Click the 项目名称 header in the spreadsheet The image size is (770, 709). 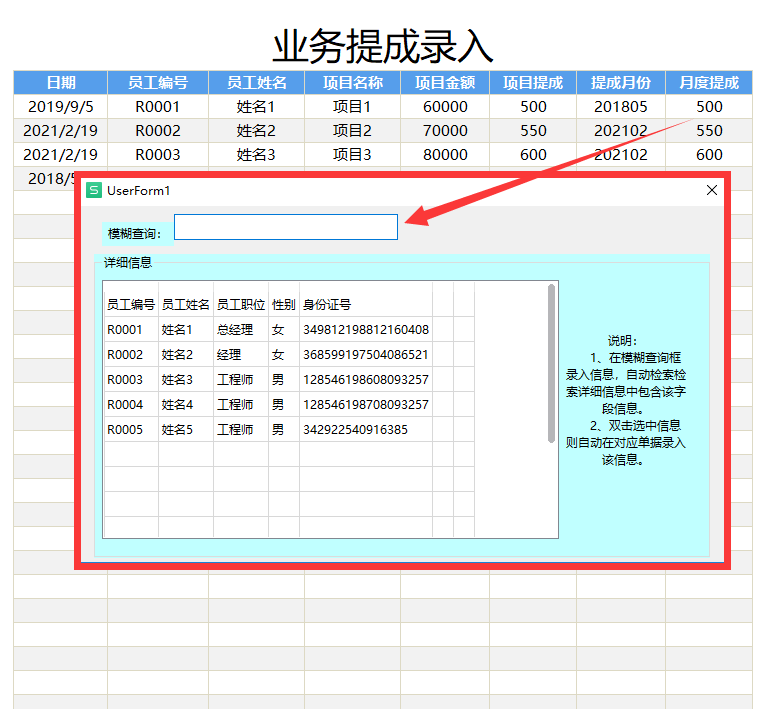(x=353, y=82)
